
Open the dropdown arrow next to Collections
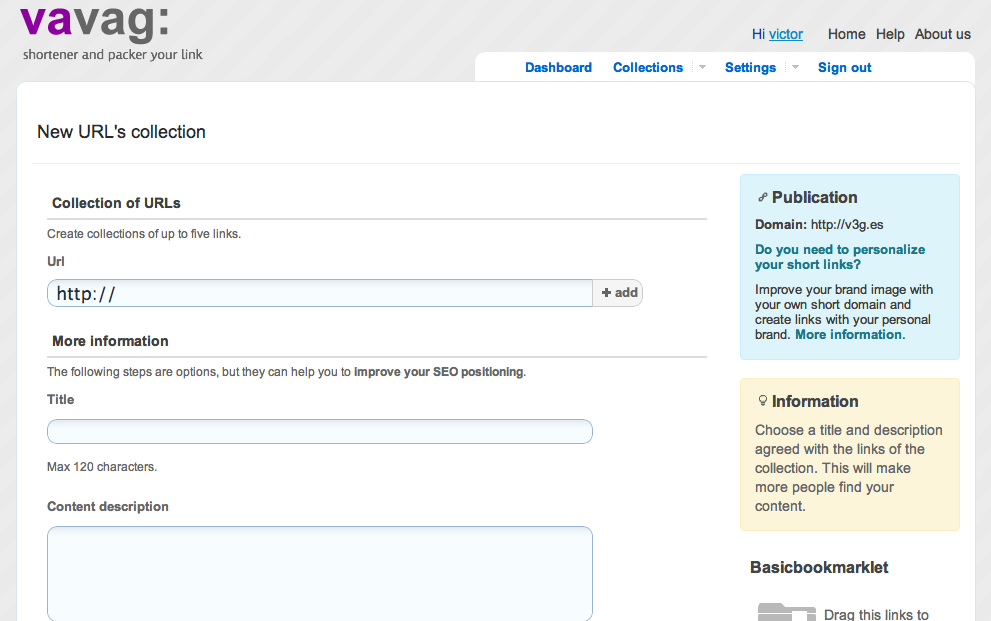(702, 67)
